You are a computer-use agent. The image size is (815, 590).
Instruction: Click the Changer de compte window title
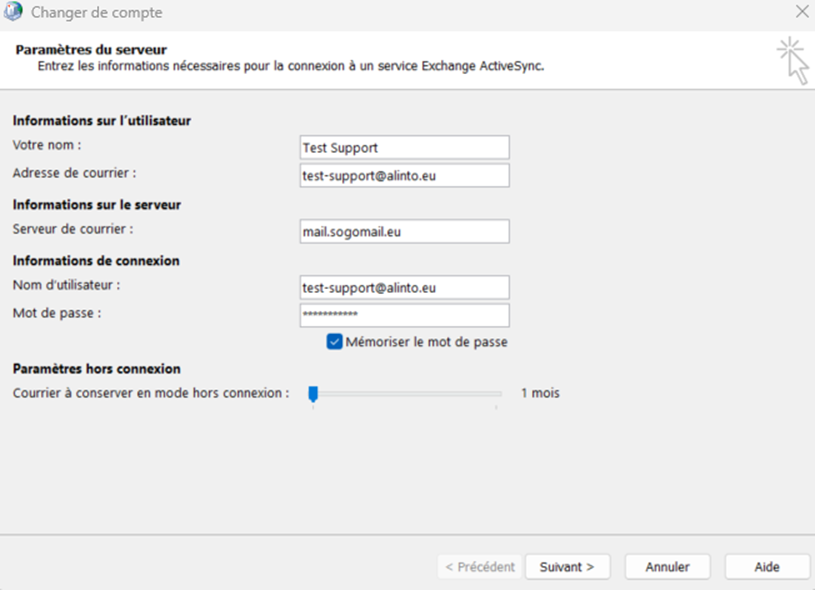[x=97, y=13]
